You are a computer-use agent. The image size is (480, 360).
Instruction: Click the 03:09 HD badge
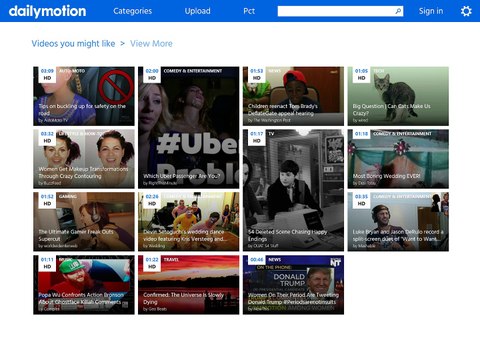tap(47, 74)
